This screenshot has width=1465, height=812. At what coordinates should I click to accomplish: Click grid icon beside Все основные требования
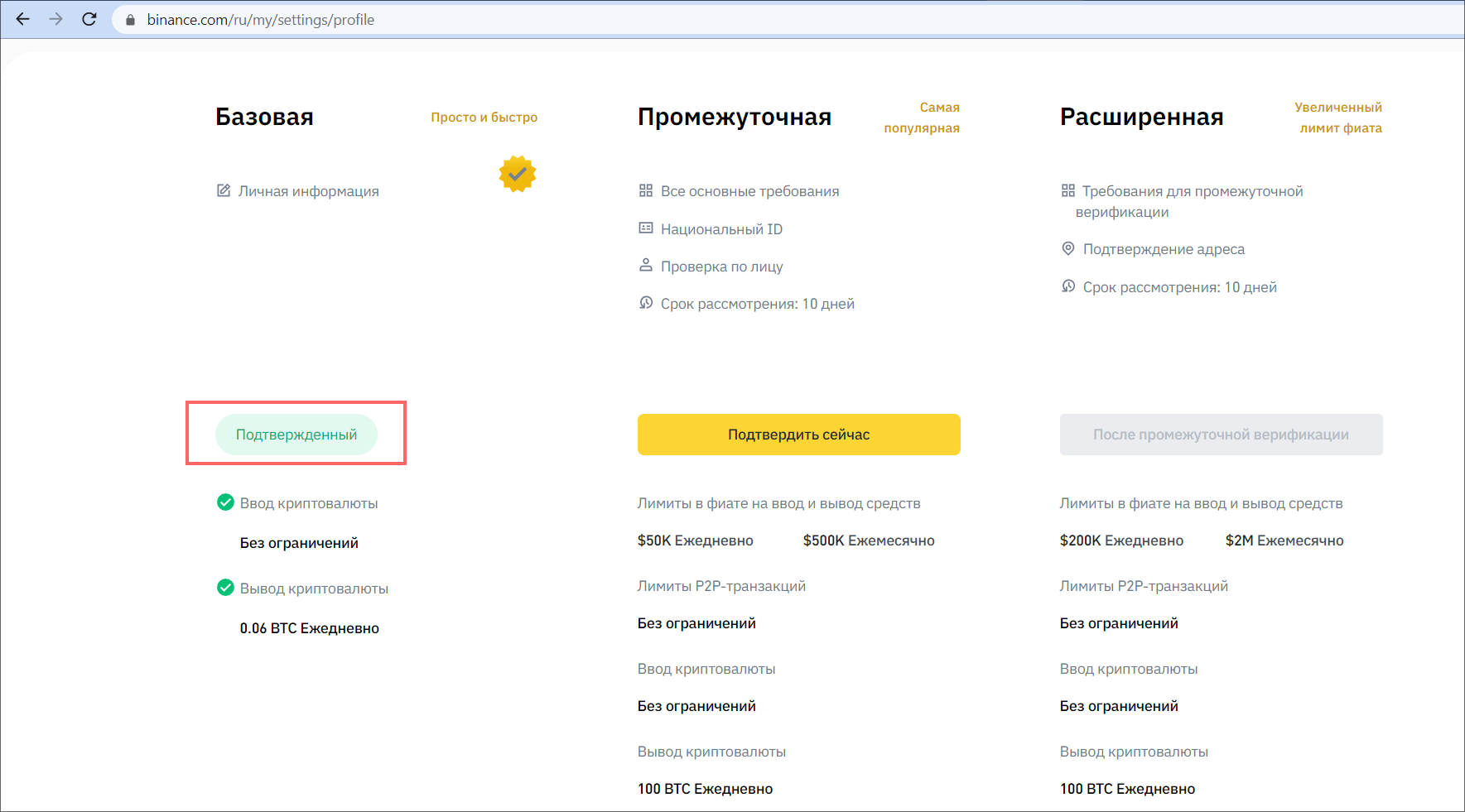coord(646,190)
